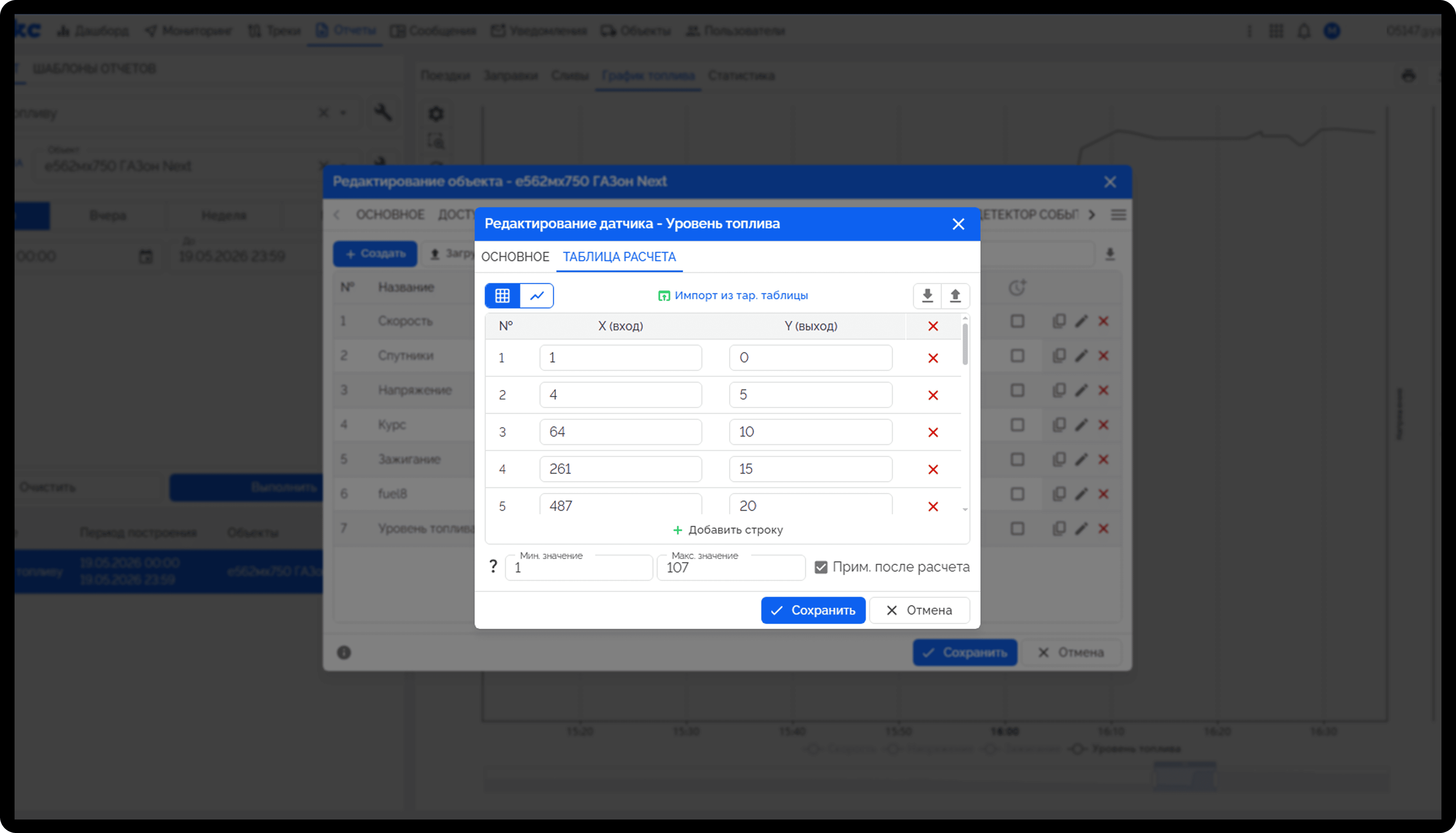Viewport: 1456px width, 833px height.
Task: Click the print icon above chart
Action: [x=1409, y=75]
